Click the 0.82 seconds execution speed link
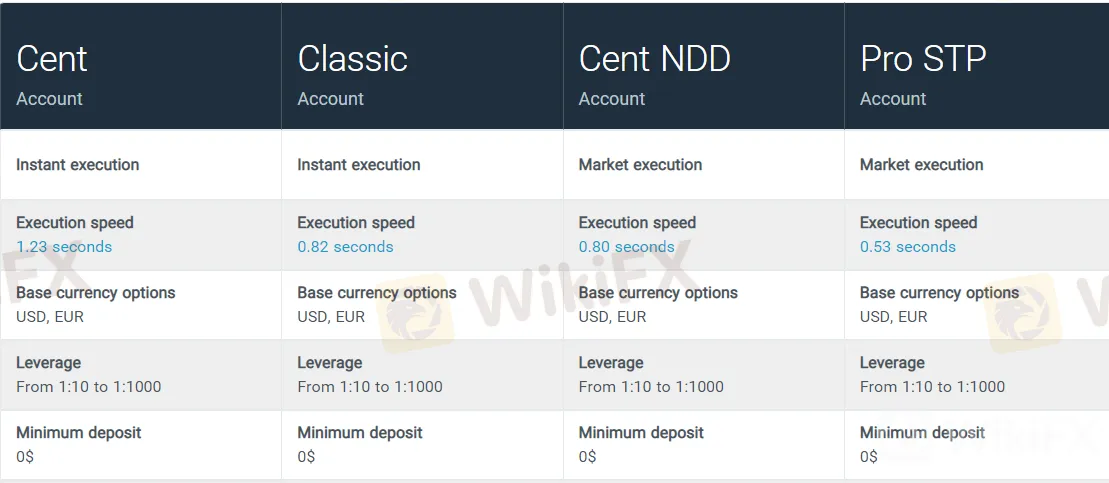 pyautogui.click(x=345, y=247)
